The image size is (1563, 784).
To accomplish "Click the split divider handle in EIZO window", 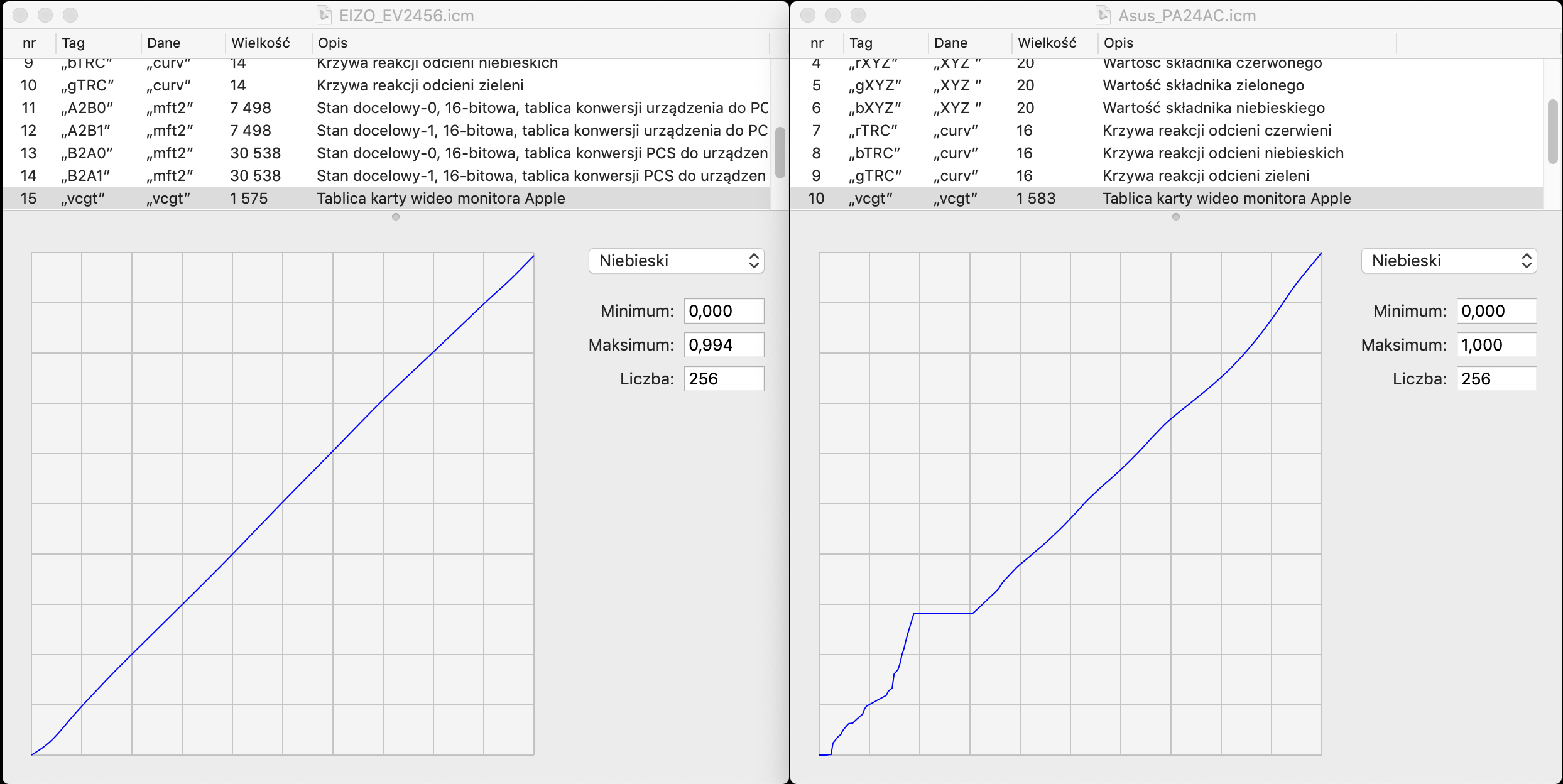I will pos(396,217).
